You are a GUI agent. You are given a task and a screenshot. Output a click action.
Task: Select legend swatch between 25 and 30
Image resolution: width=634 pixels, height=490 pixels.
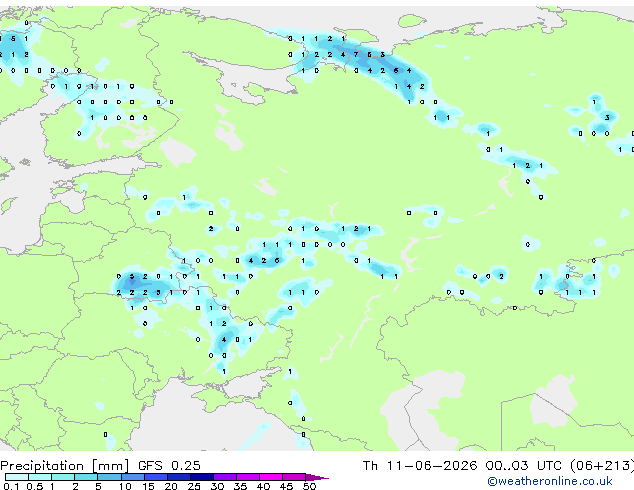(201, 477)
